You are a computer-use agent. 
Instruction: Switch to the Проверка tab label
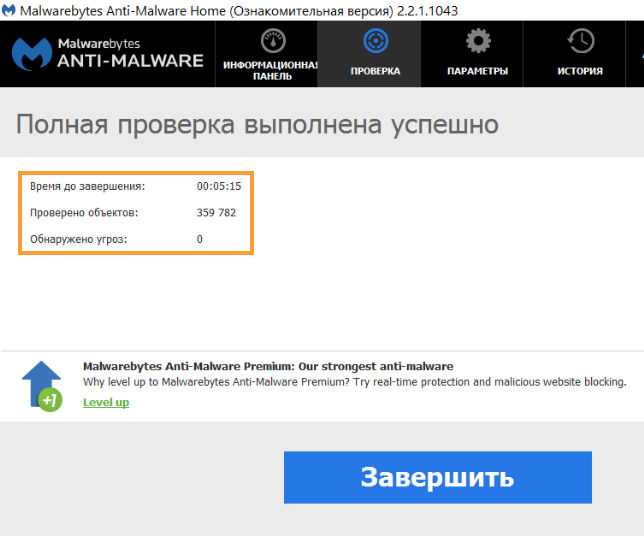(x=375, y=71)
